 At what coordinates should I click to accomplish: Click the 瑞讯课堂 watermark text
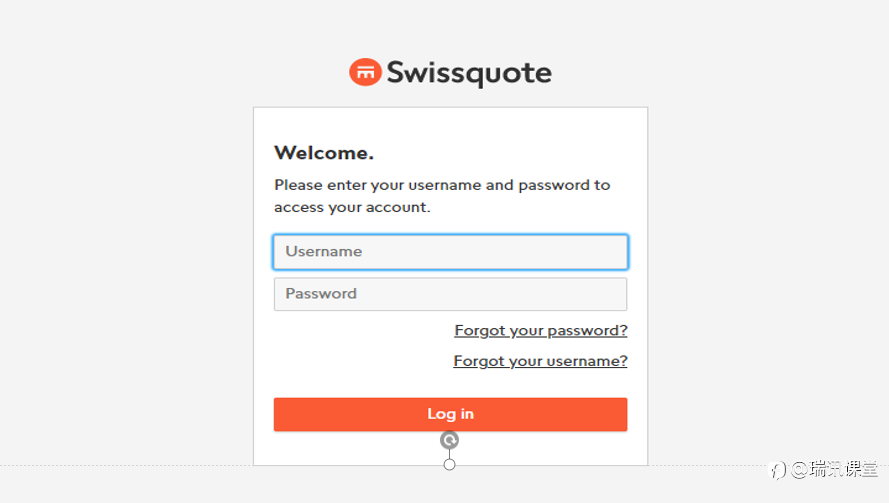843,469
